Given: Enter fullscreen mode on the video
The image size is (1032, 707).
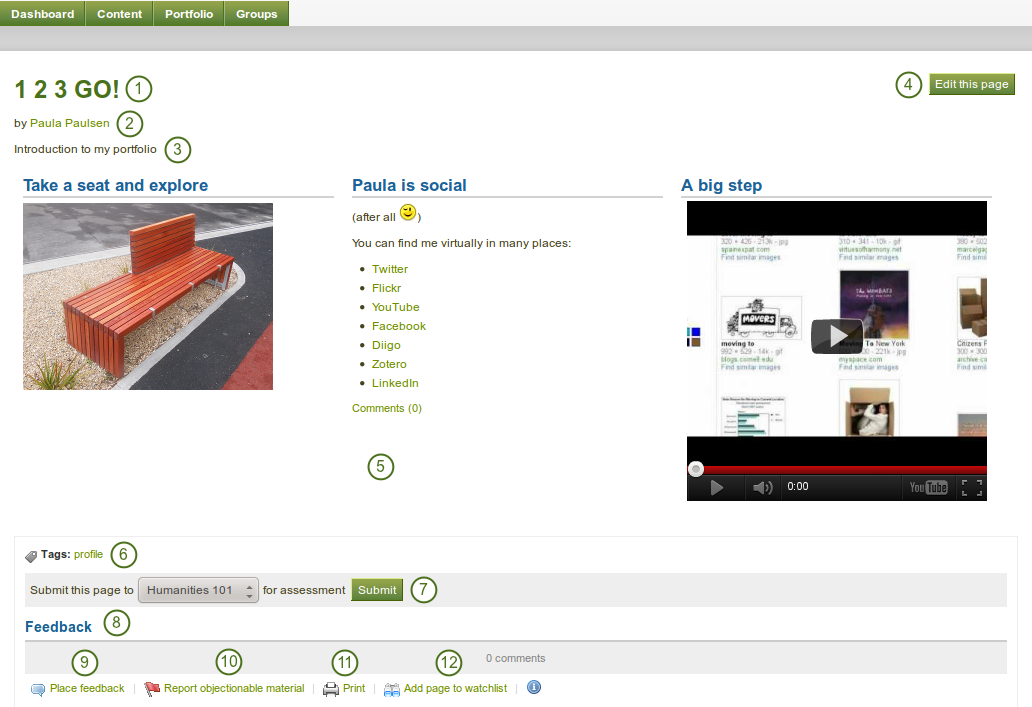Looking at the screenshot, I should (971, 488).
